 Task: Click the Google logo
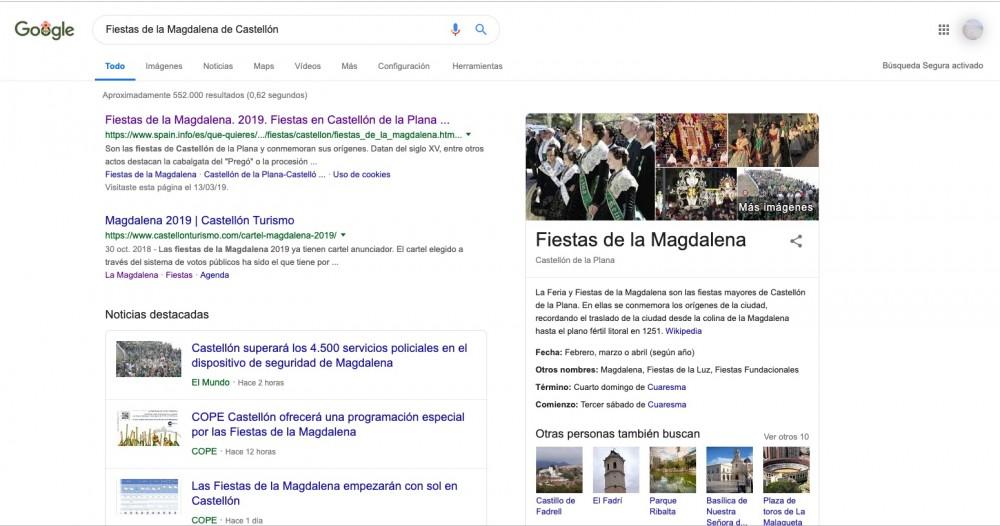[44, 30]
